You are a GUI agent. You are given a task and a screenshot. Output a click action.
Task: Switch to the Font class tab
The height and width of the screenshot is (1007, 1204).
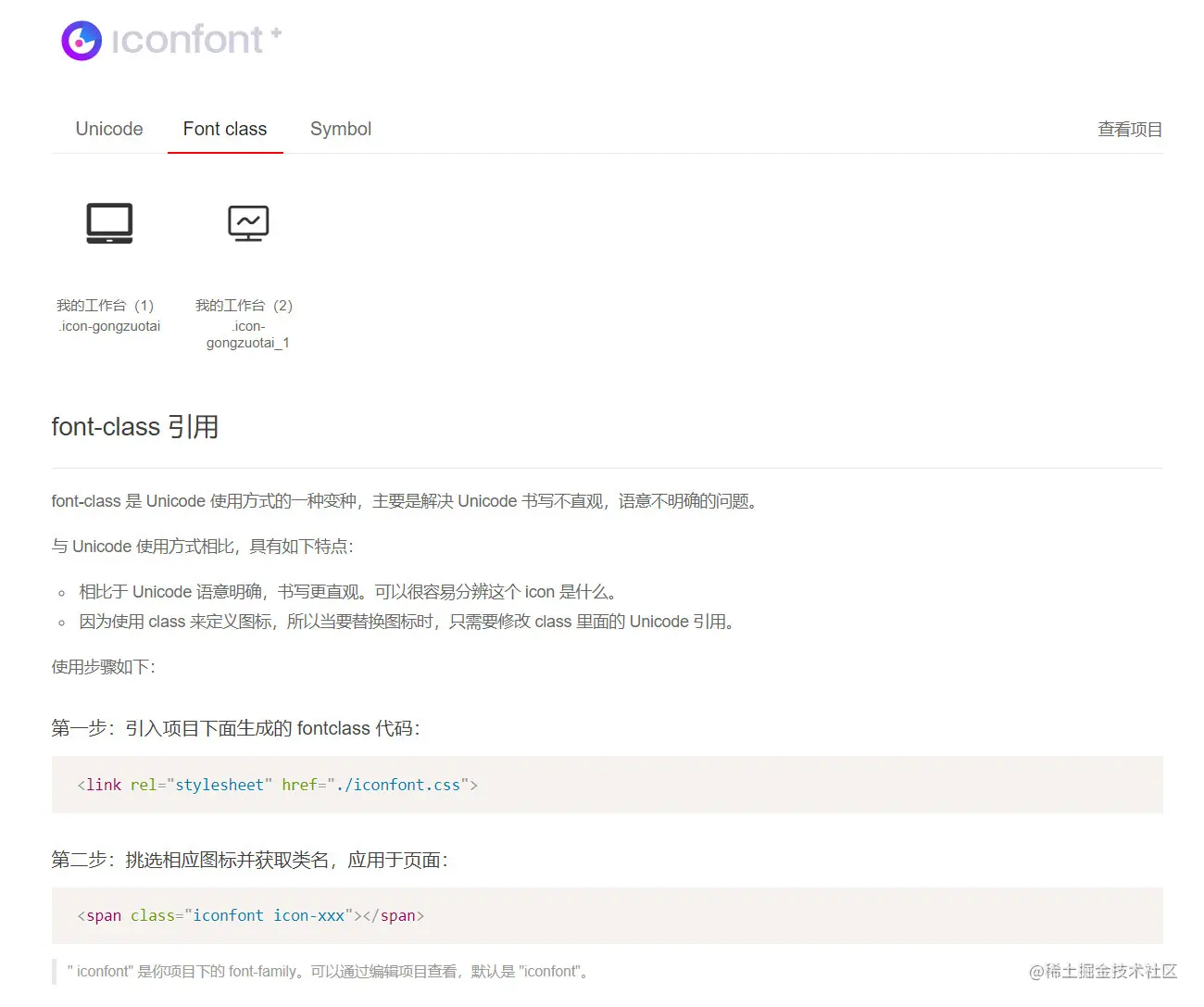coord(225,129)
